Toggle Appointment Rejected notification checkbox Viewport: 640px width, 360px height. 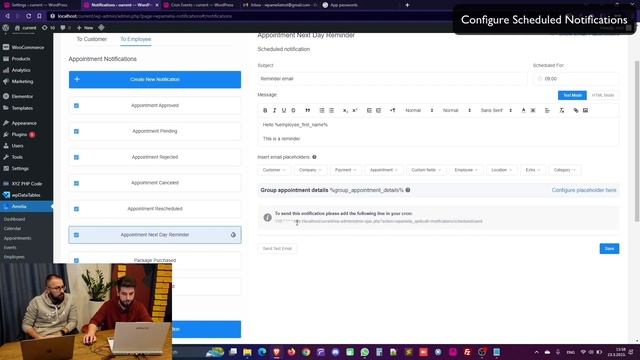[x=76, y=157]
